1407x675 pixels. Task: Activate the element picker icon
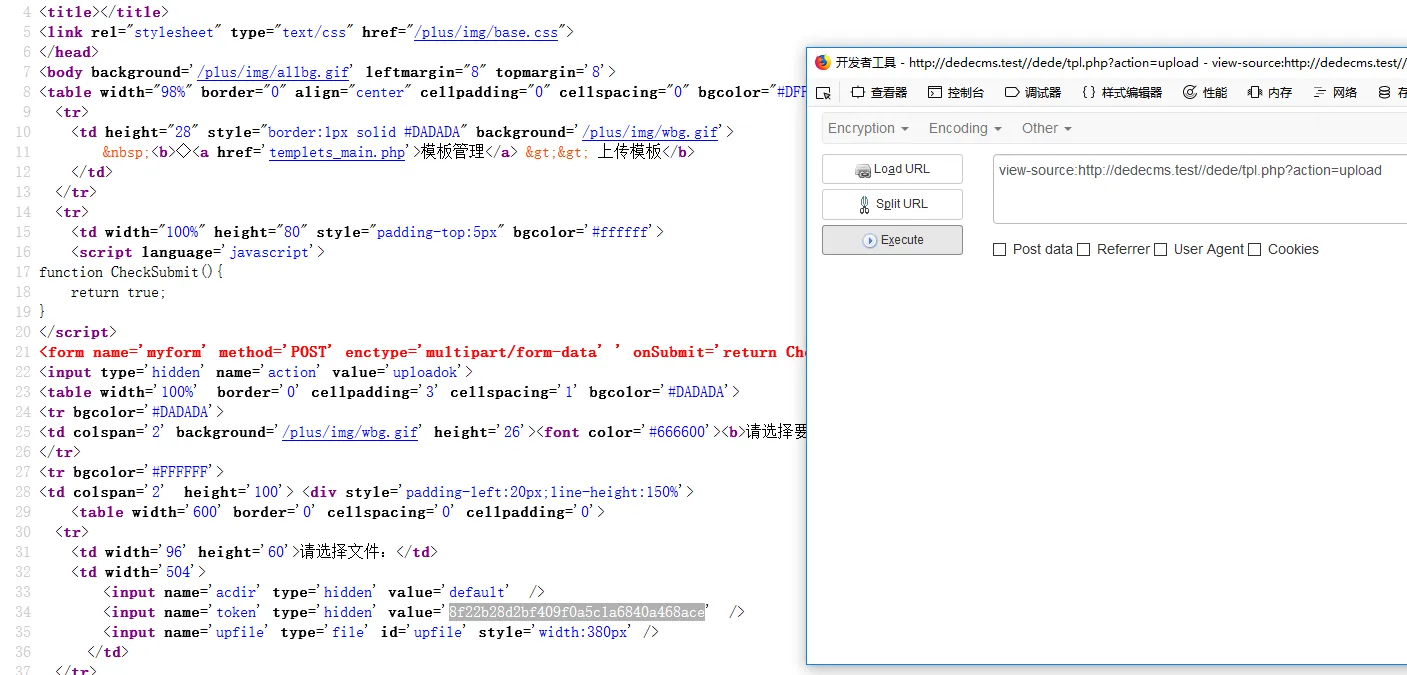pos(824,93)
